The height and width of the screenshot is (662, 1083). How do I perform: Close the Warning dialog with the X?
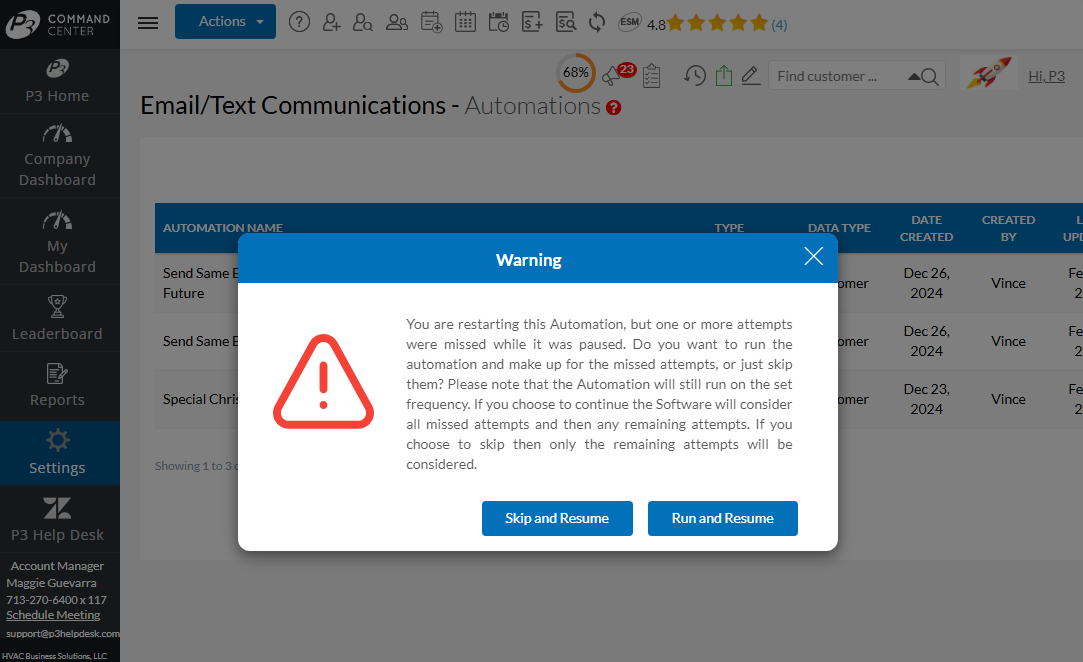(x=813, y=257)
